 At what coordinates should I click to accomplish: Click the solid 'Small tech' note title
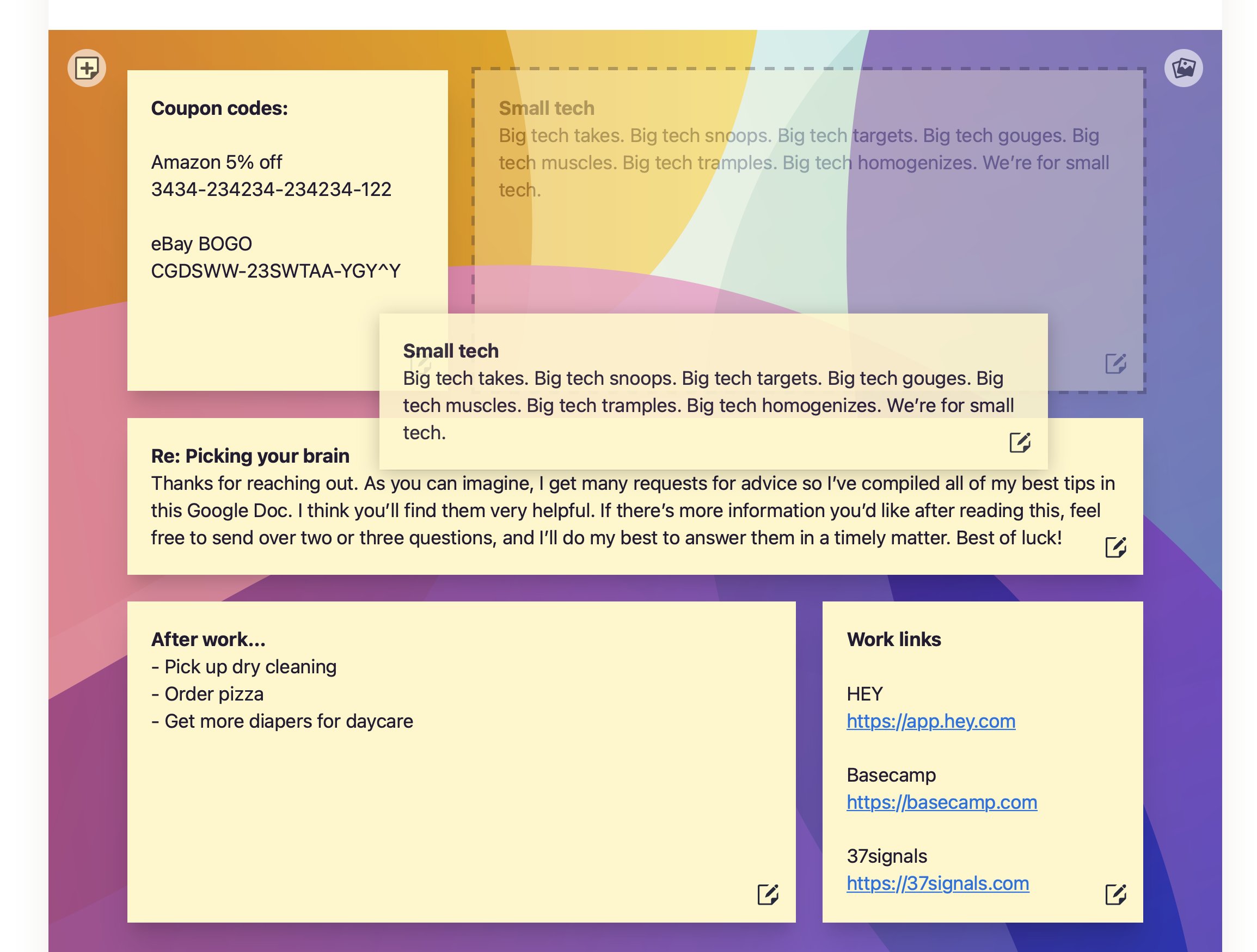tap(451, 351)
